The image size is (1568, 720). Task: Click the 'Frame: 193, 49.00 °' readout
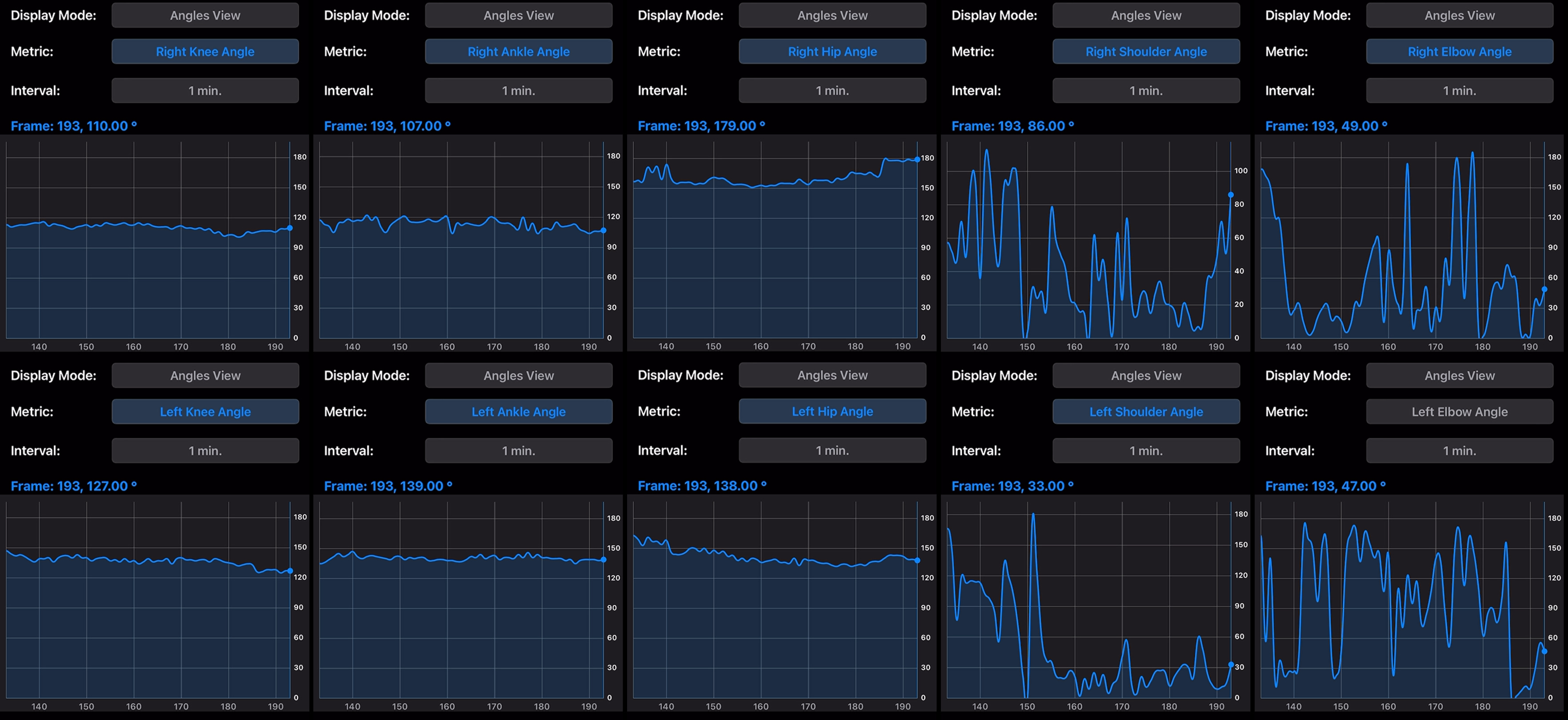tap(1326, 126)
